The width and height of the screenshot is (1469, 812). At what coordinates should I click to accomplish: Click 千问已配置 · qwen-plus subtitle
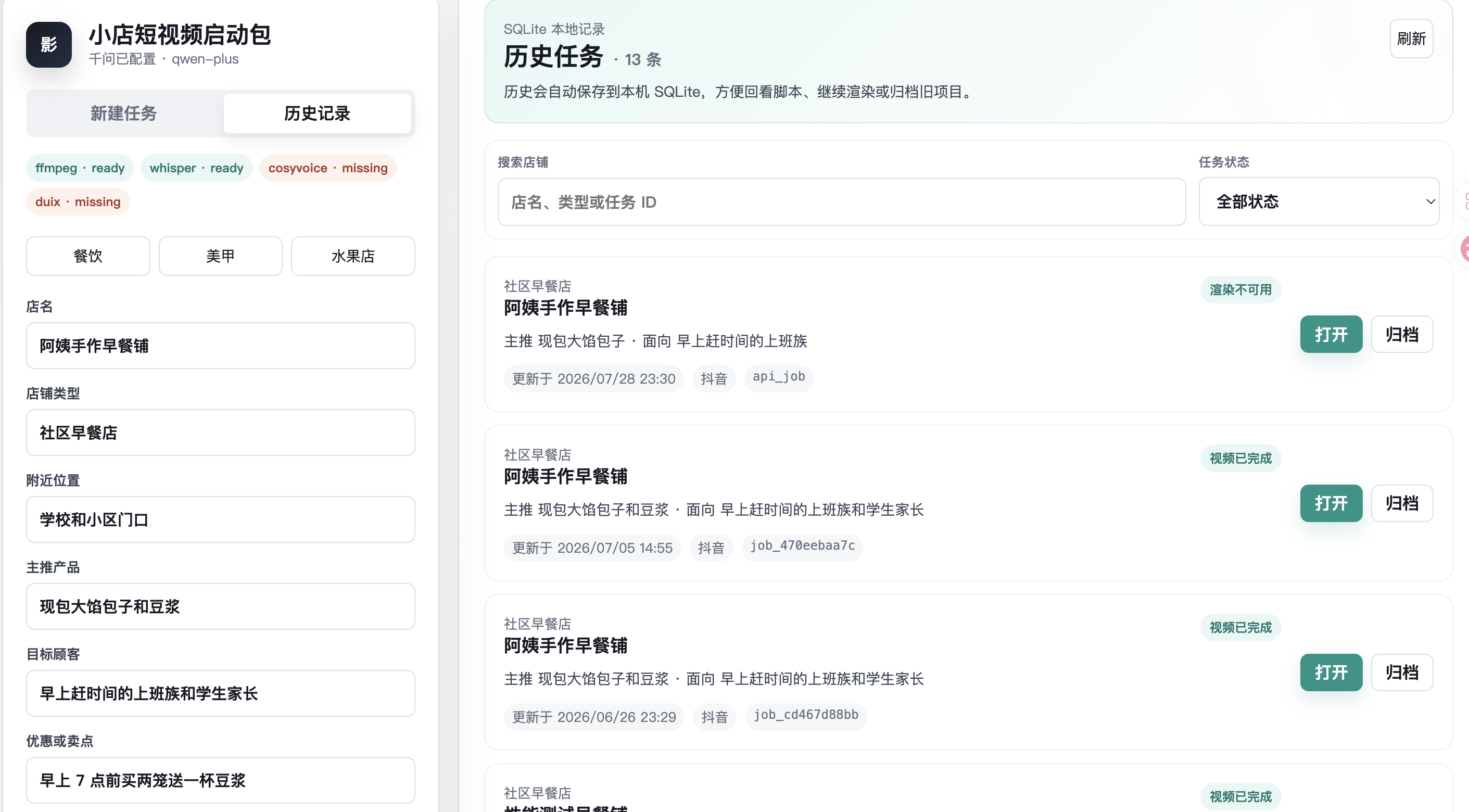pyautogui.click(x=163, y=59)
